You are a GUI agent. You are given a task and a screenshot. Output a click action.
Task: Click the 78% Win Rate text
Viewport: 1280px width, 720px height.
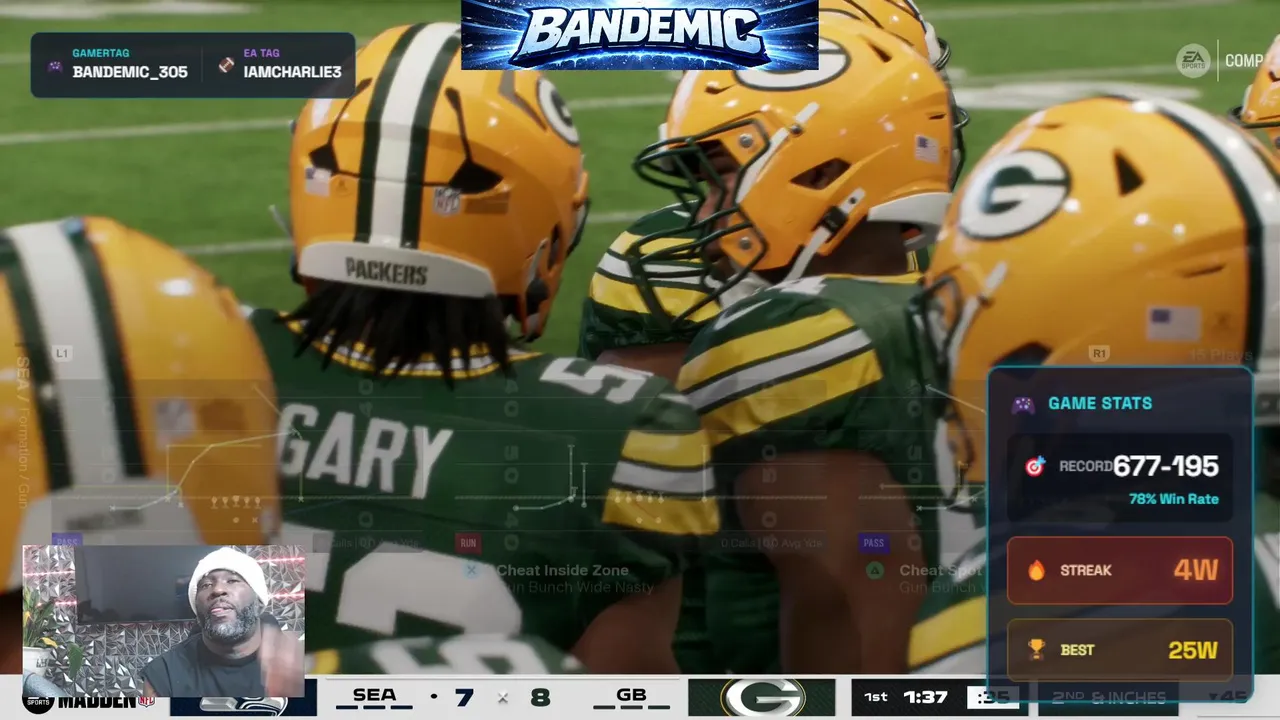coord(1174,499)
